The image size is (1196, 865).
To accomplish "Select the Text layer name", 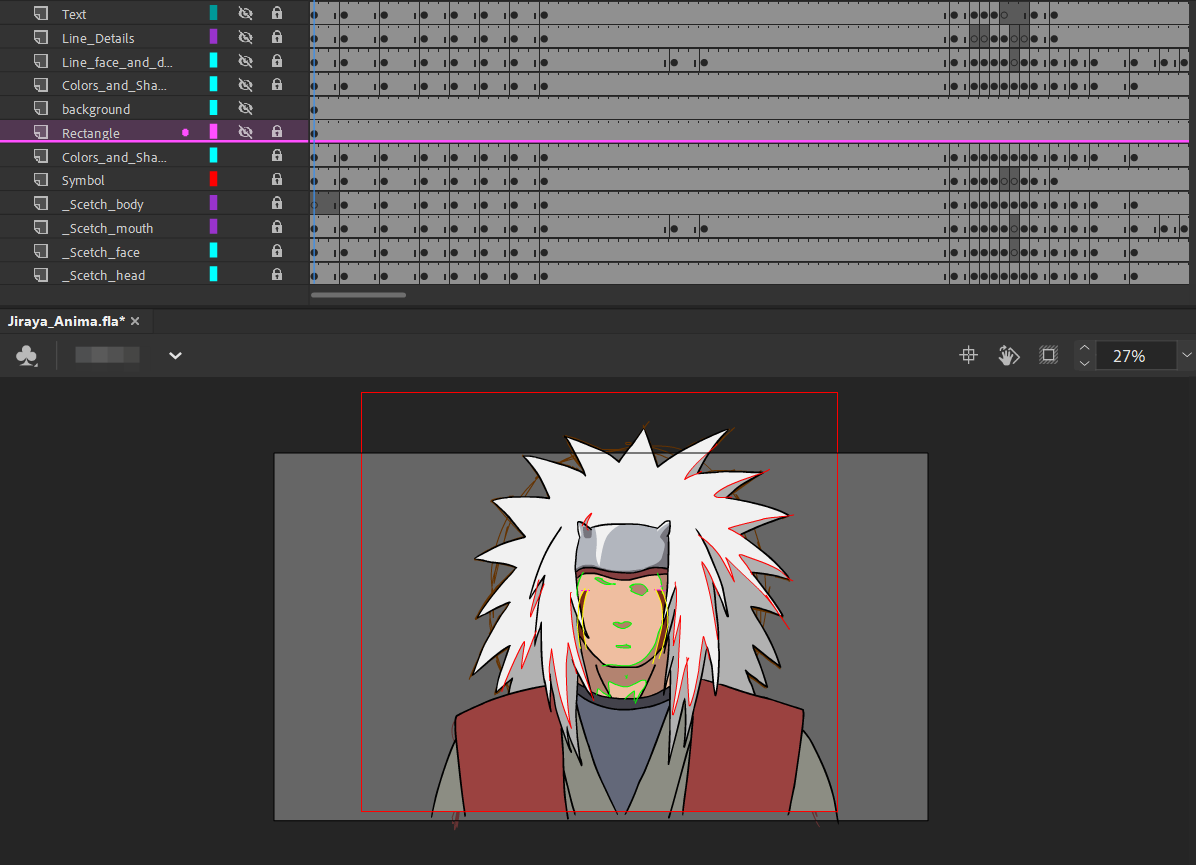I will (x=74, y=14).
